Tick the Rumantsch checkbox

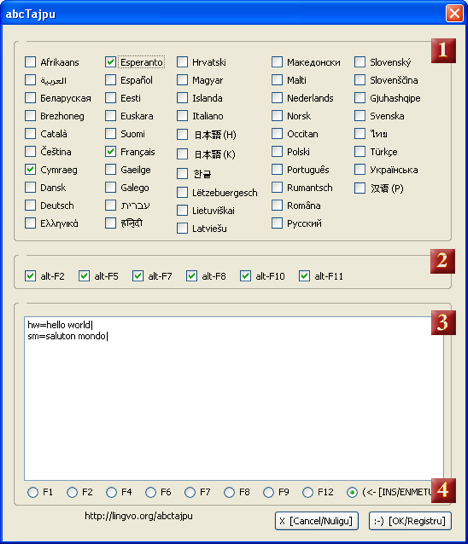(x=277, y=187)
